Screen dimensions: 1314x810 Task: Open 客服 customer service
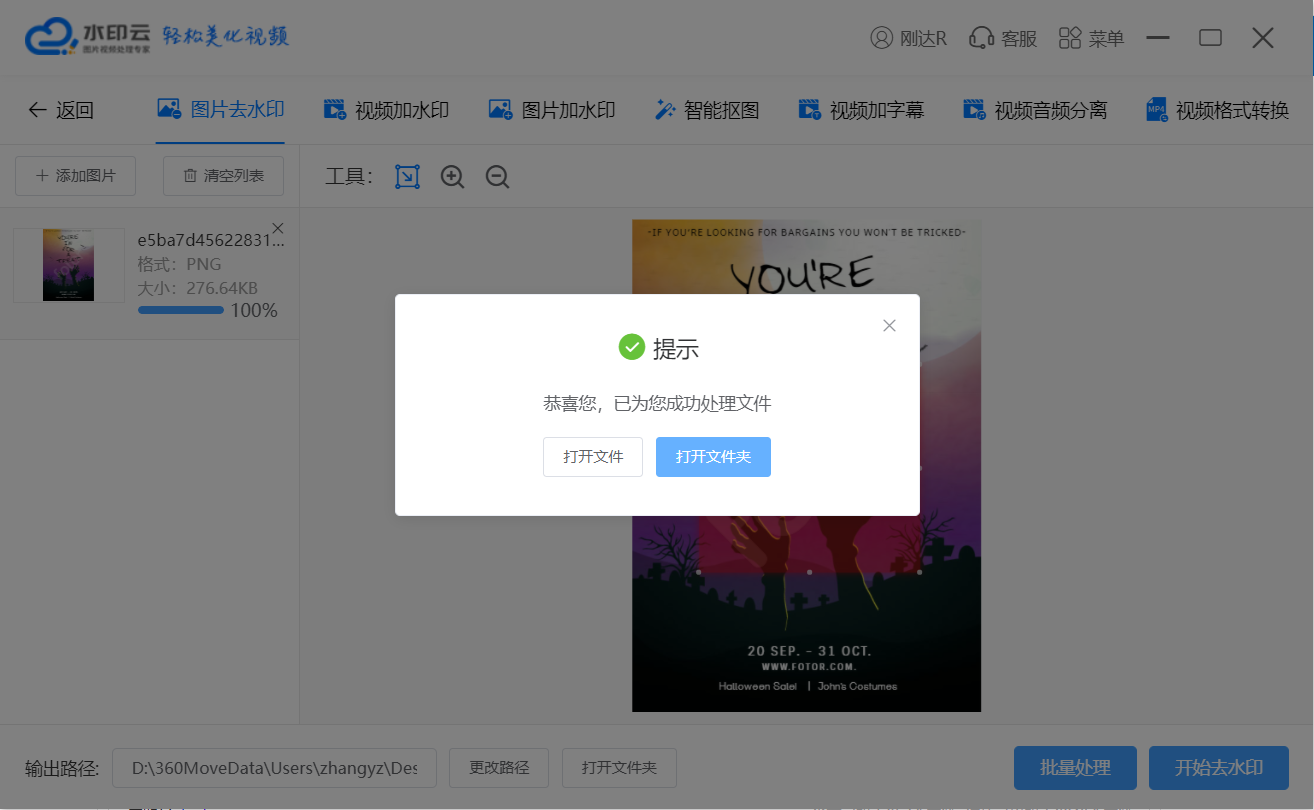point(1003,38)
